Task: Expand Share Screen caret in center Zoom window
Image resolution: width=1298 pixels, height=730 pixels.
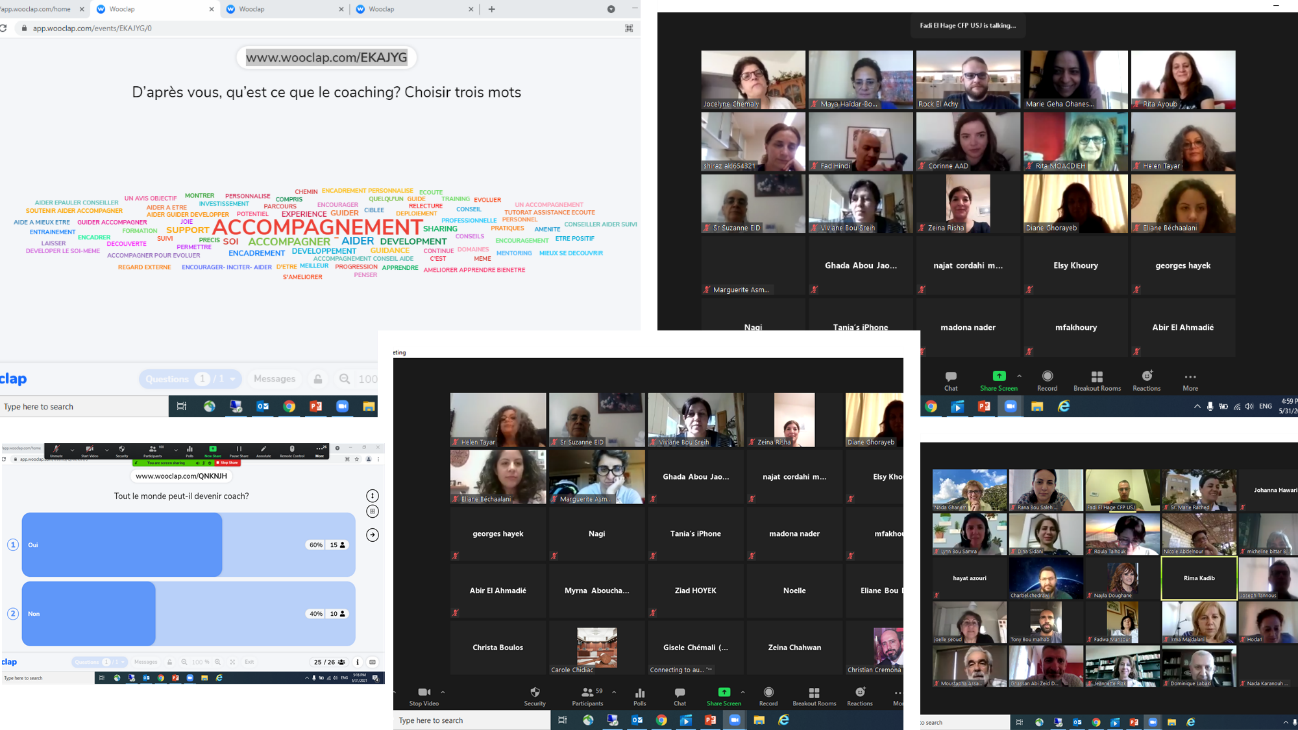Action: 742,692
